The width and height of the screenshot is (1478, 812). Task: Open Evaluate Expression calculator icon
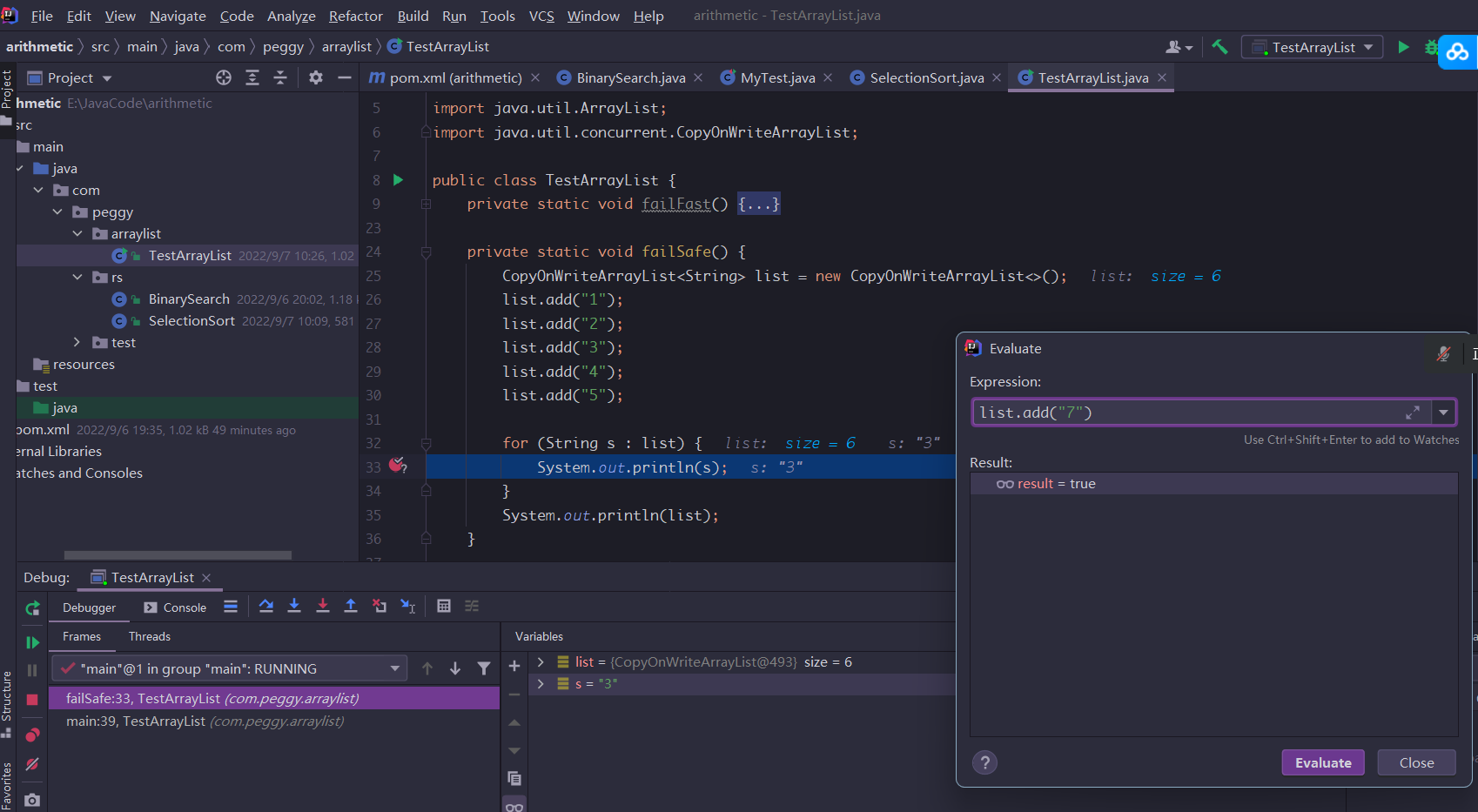[444, 606]
